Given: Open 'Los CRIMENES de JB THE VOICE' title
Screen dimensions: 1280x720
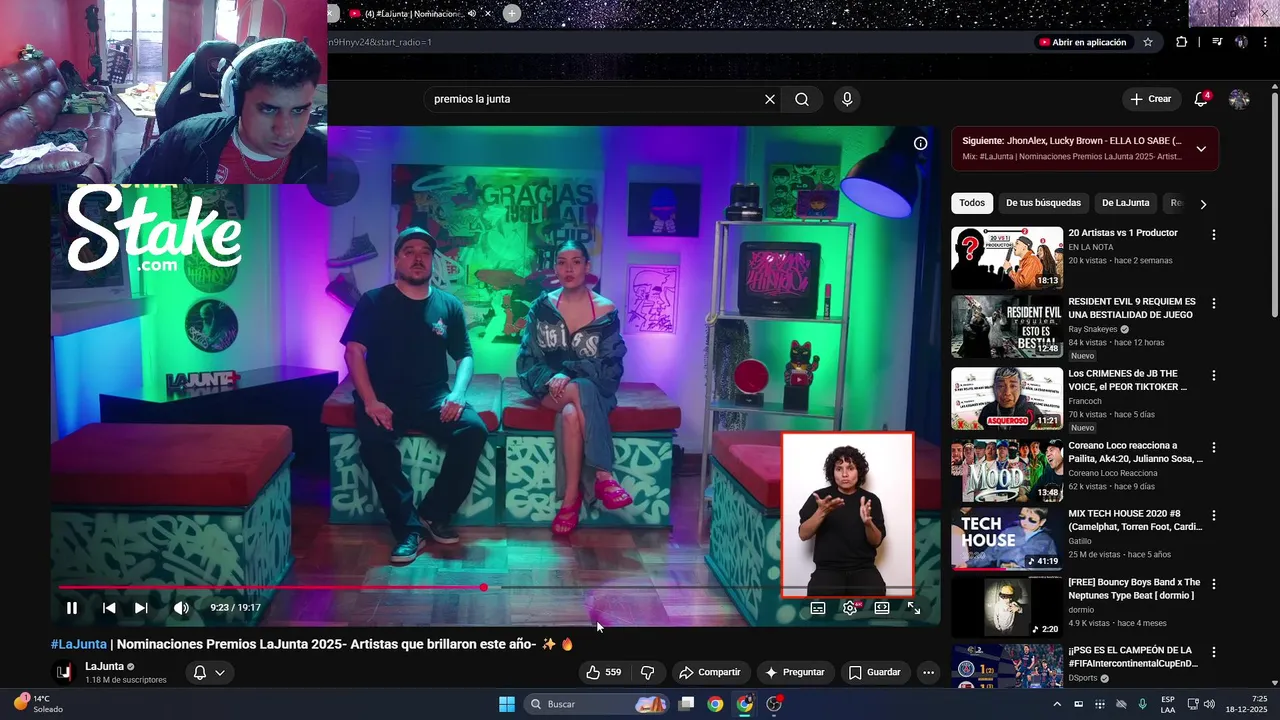Looking at the screenshot, I should 1128,380.
